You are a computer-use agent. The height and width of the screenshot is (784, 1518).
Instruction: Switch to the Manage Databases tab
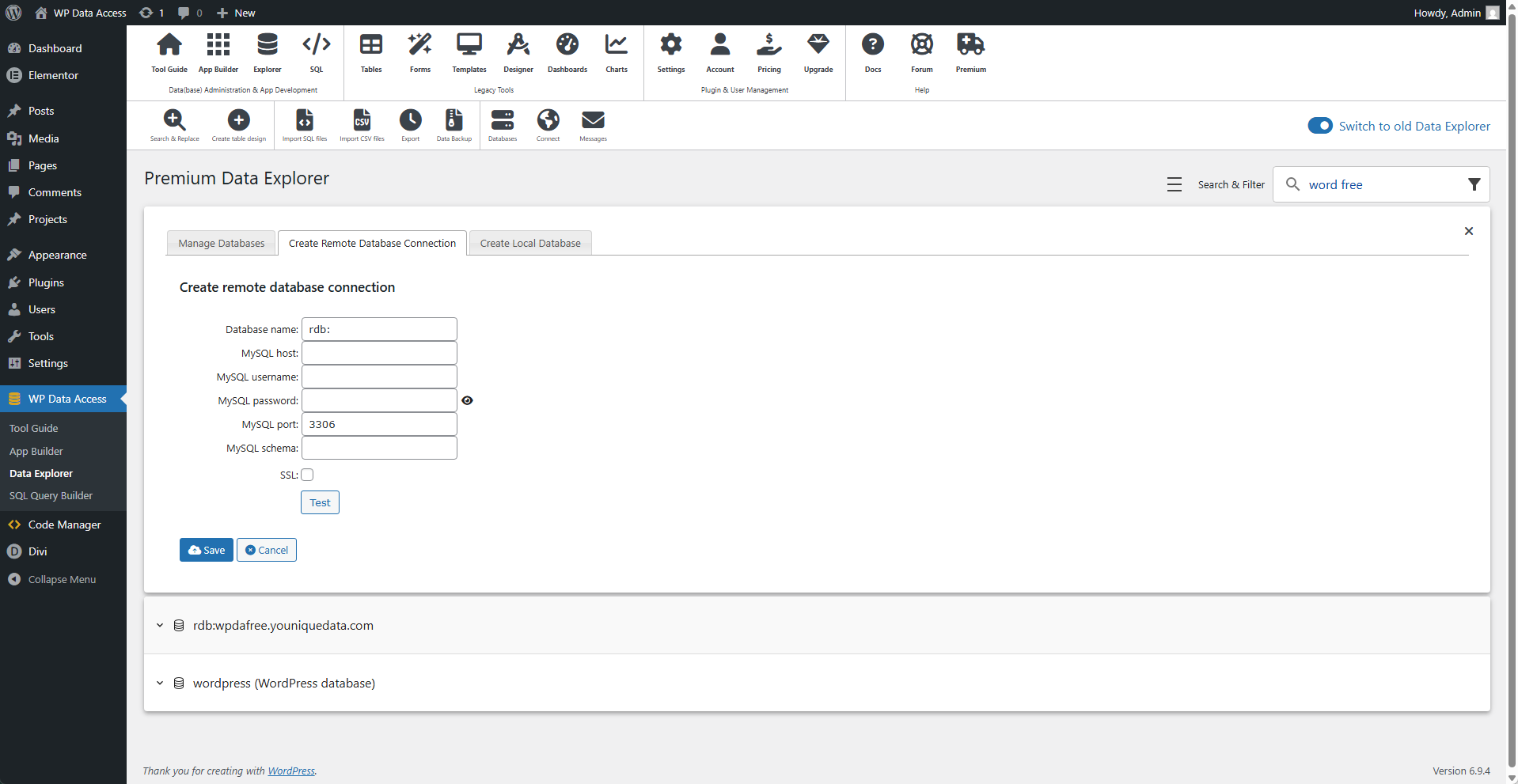[222, 243]
